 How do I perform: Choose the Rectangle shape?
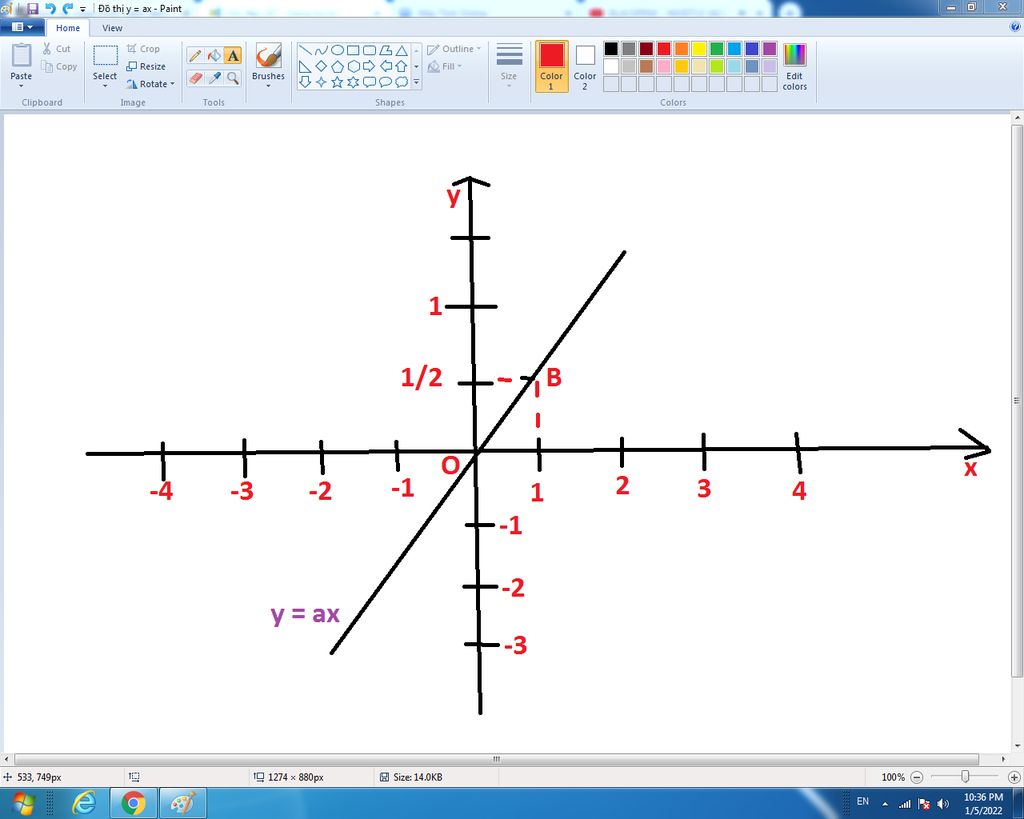coord(353,50)
